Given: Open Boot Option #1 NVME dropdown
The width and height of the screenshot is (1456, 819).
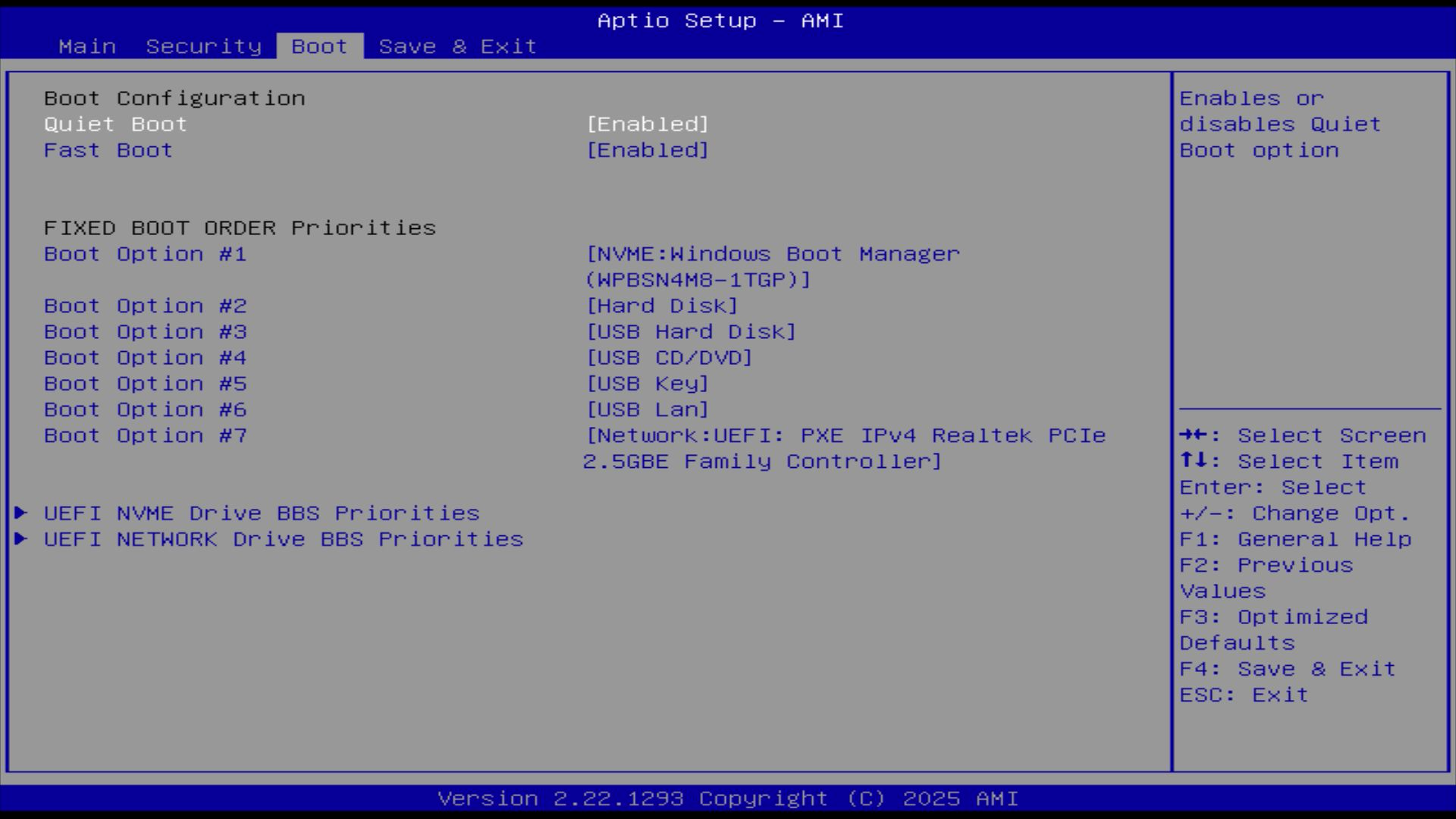Looking at the screenshot, I should pyautogui.click(x=772, y=266).
